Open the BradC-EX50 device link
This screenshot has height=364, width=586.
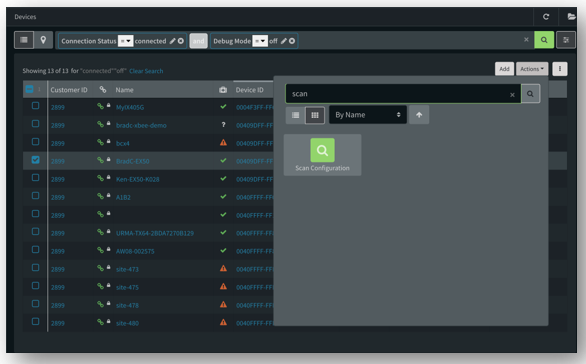133,161
